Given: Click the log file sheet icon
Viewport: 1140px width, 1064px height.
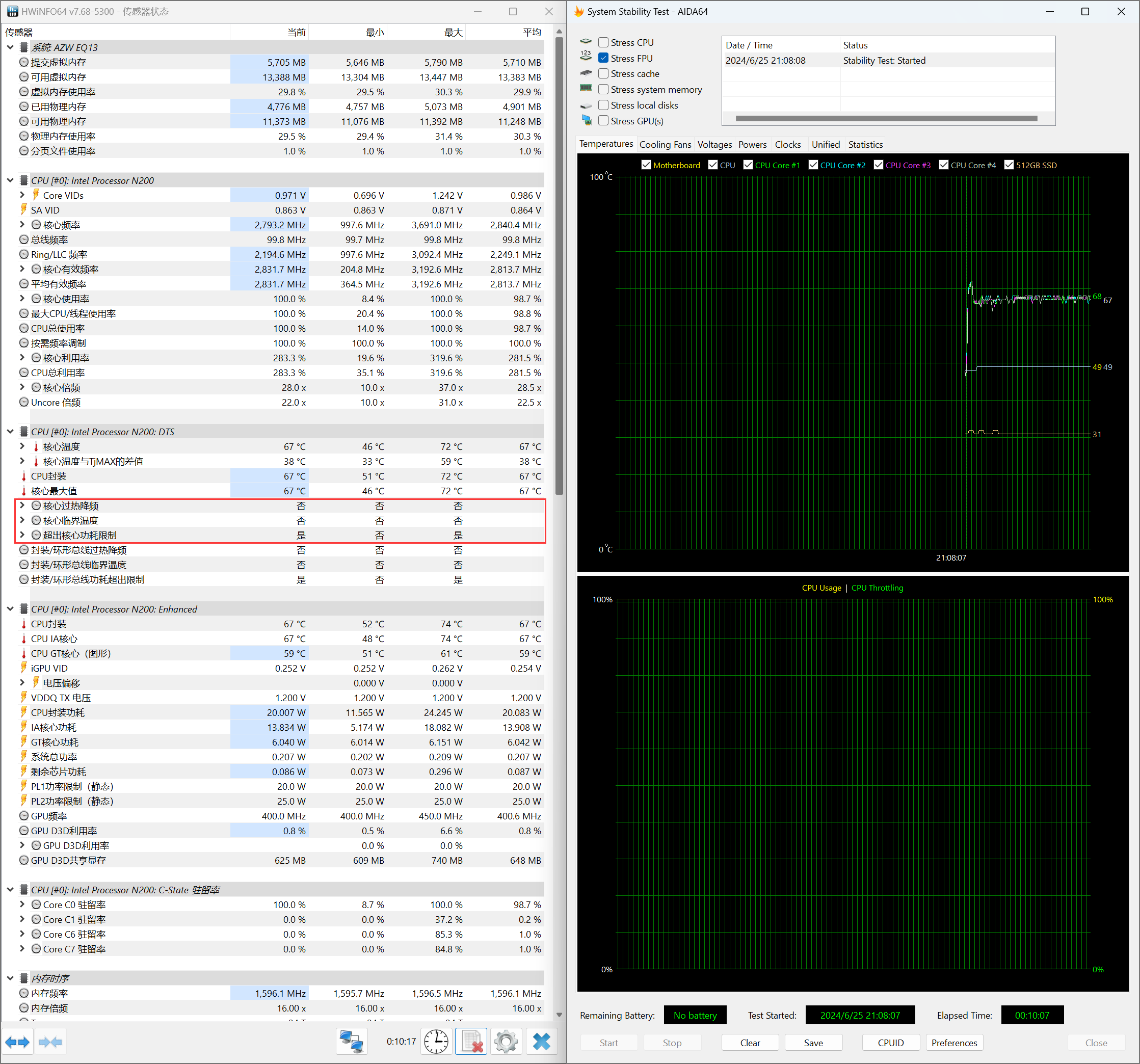Looking at the screenshot, I should coord(471,1042).
